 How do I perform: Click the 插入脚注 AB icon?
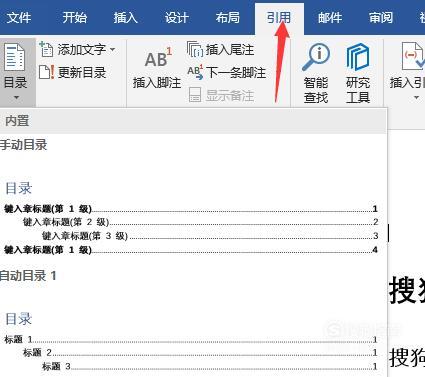coord(158,58)
